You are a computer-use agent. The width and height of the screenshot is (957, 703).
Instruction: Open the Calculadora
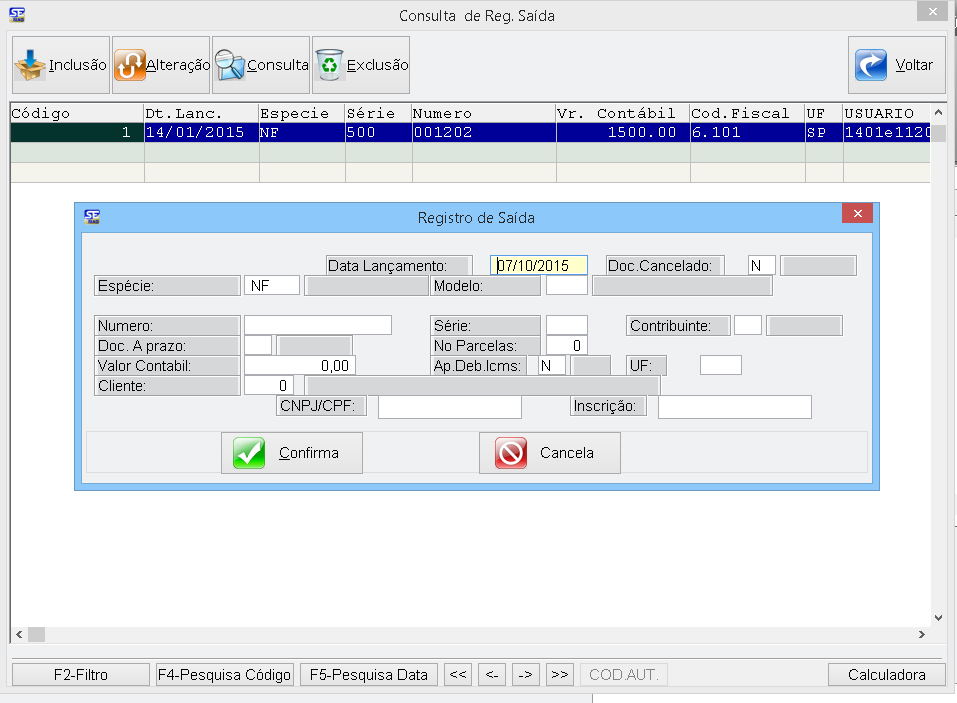pyautogui.click(x=886, y=675)
